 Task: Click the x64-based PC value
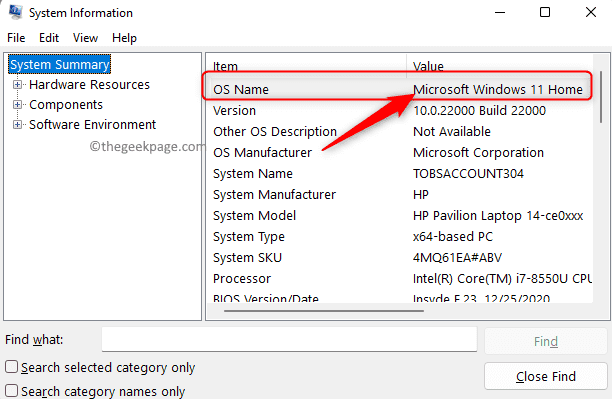click(x=453, y=237)
